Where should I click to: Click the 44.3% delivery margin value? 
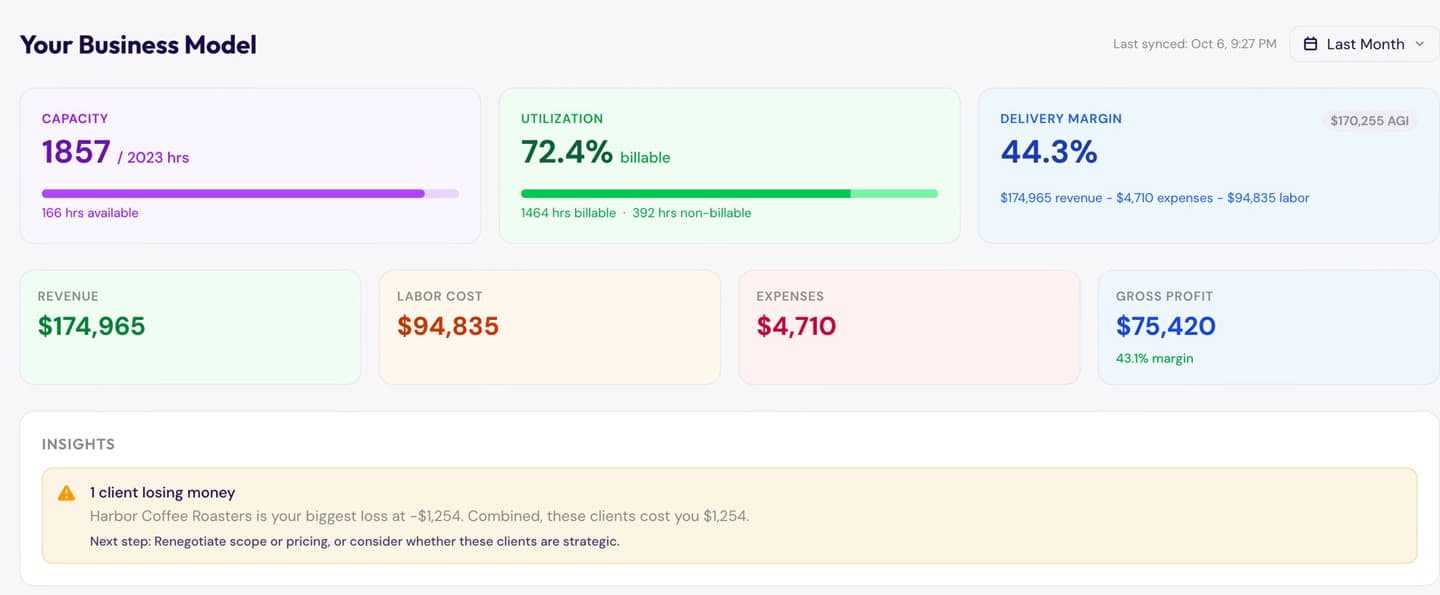pos(1049,152)
